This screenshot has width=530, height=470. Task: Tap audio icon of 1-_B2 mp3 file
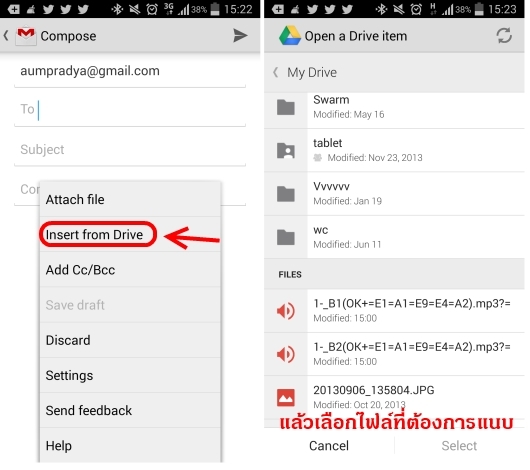[286, 354]
